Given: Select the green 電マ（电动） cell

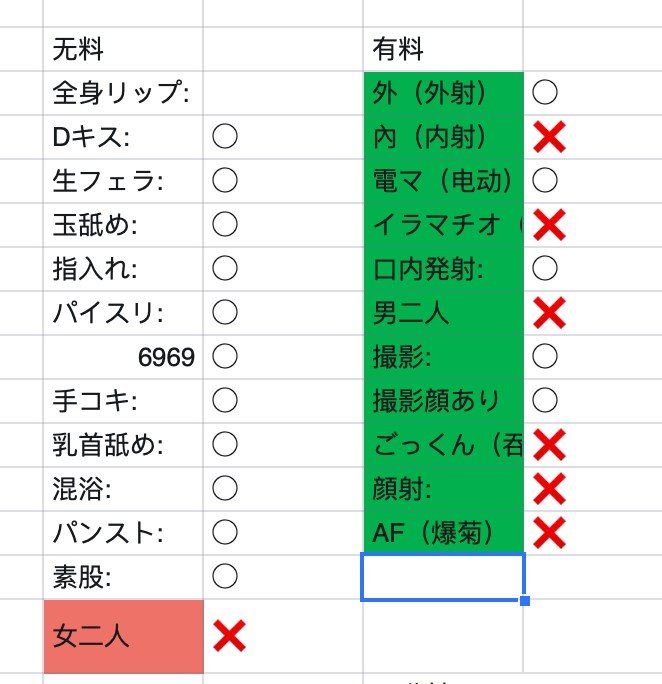Looking at the screenshot, I should (x=443, y=181).
